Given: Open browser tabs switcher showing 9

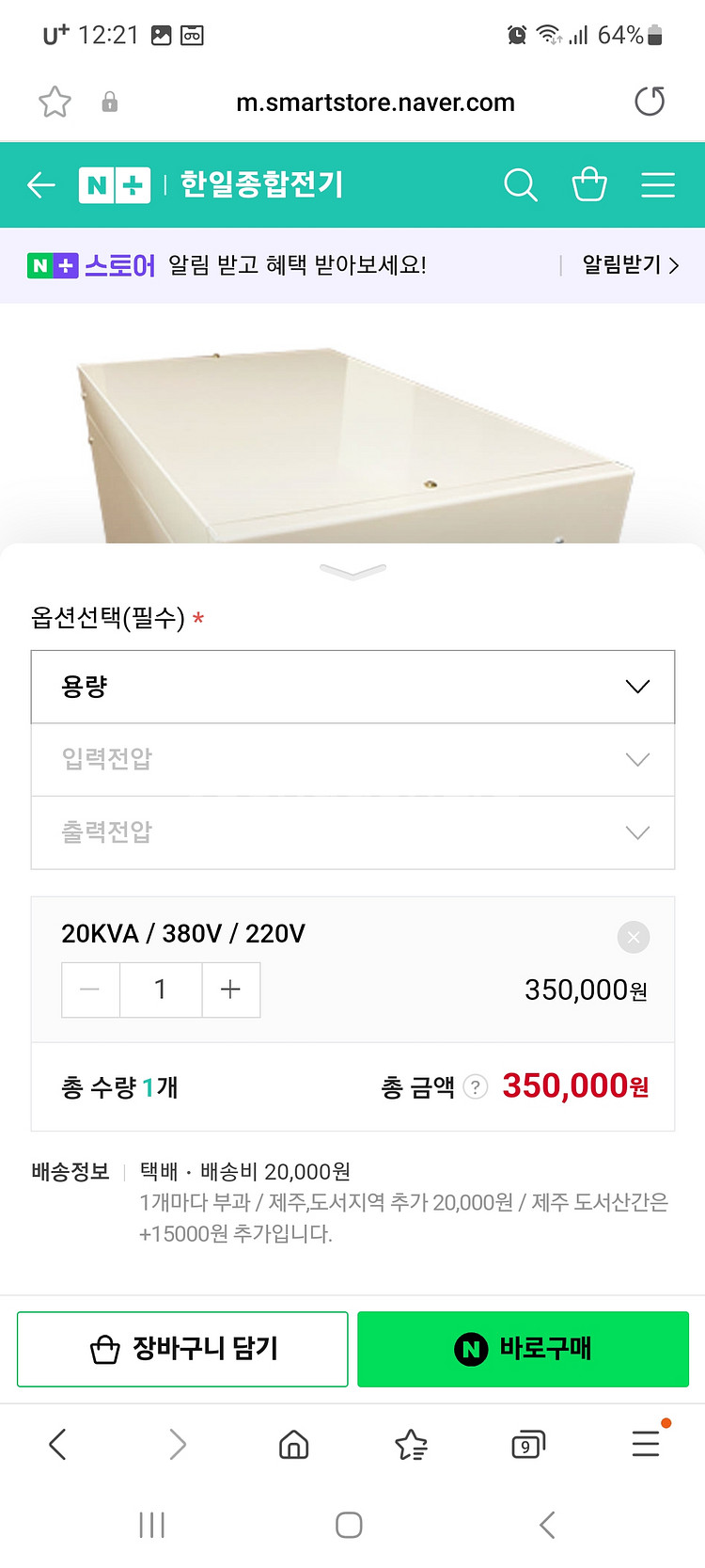Looking at the screenshot, I should coord(527,1444).
